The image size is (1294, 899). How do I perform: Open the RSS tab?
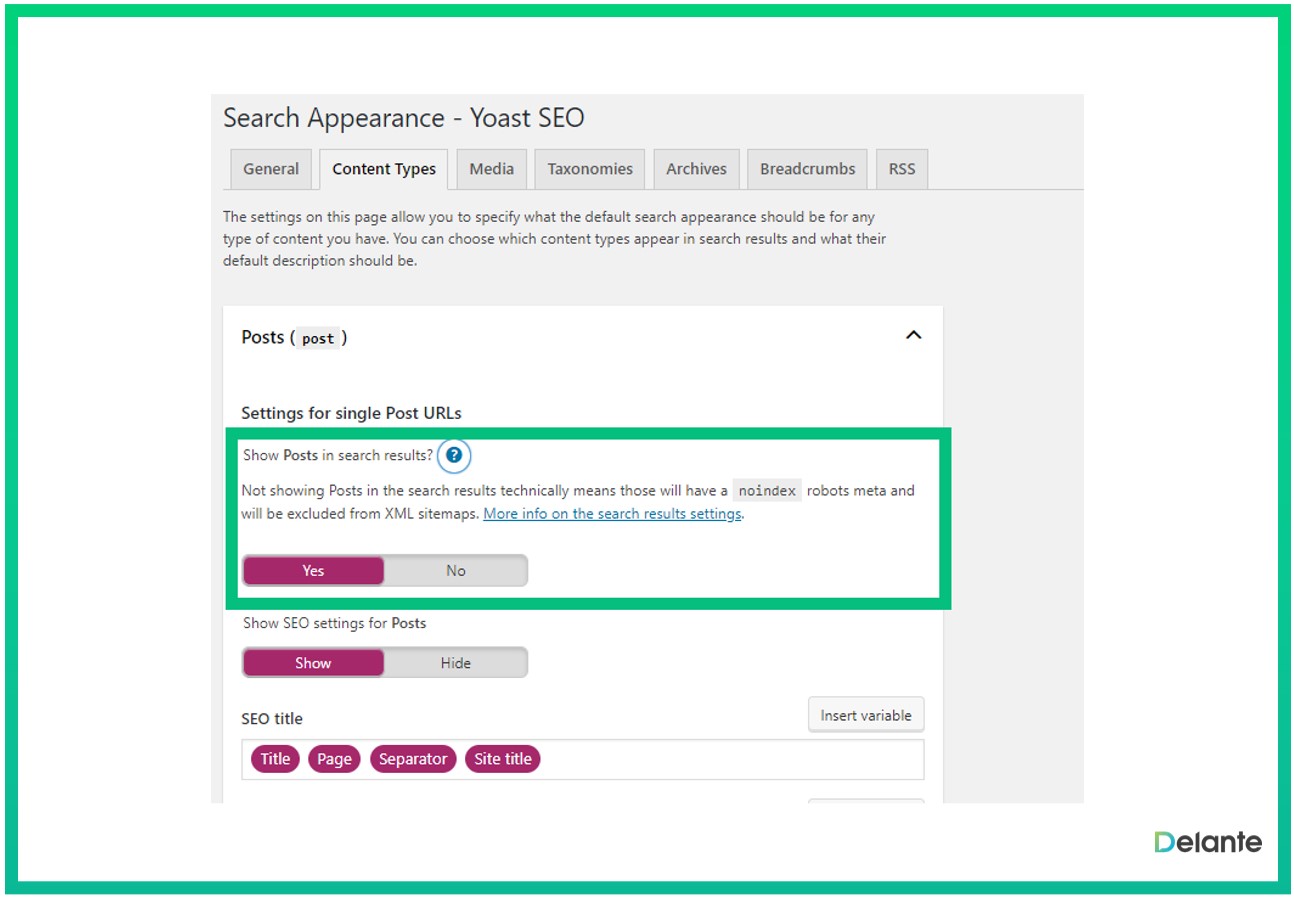(902, 169)
